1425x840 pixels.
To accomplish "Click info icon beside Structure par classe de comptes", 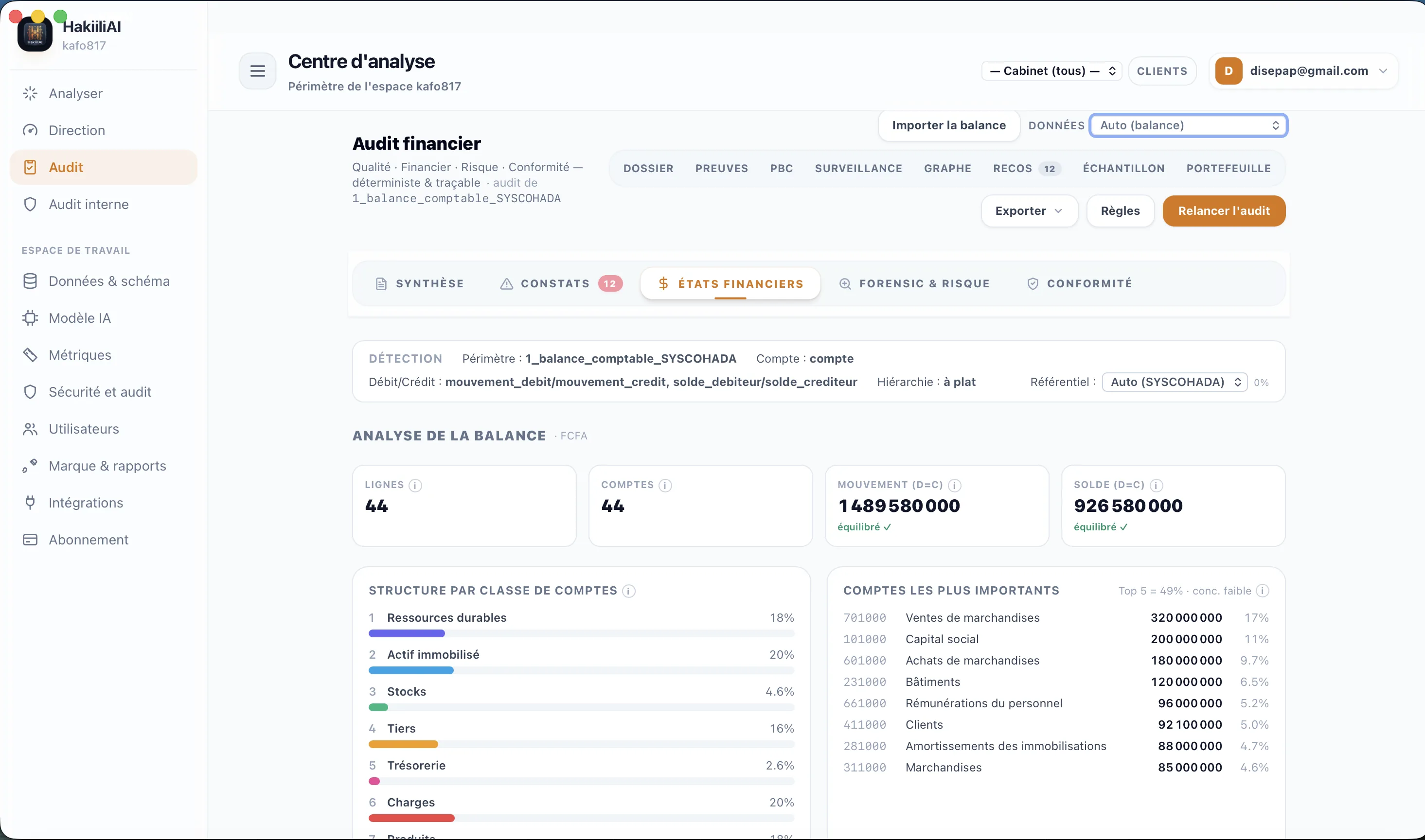I will tap(628, 591).
